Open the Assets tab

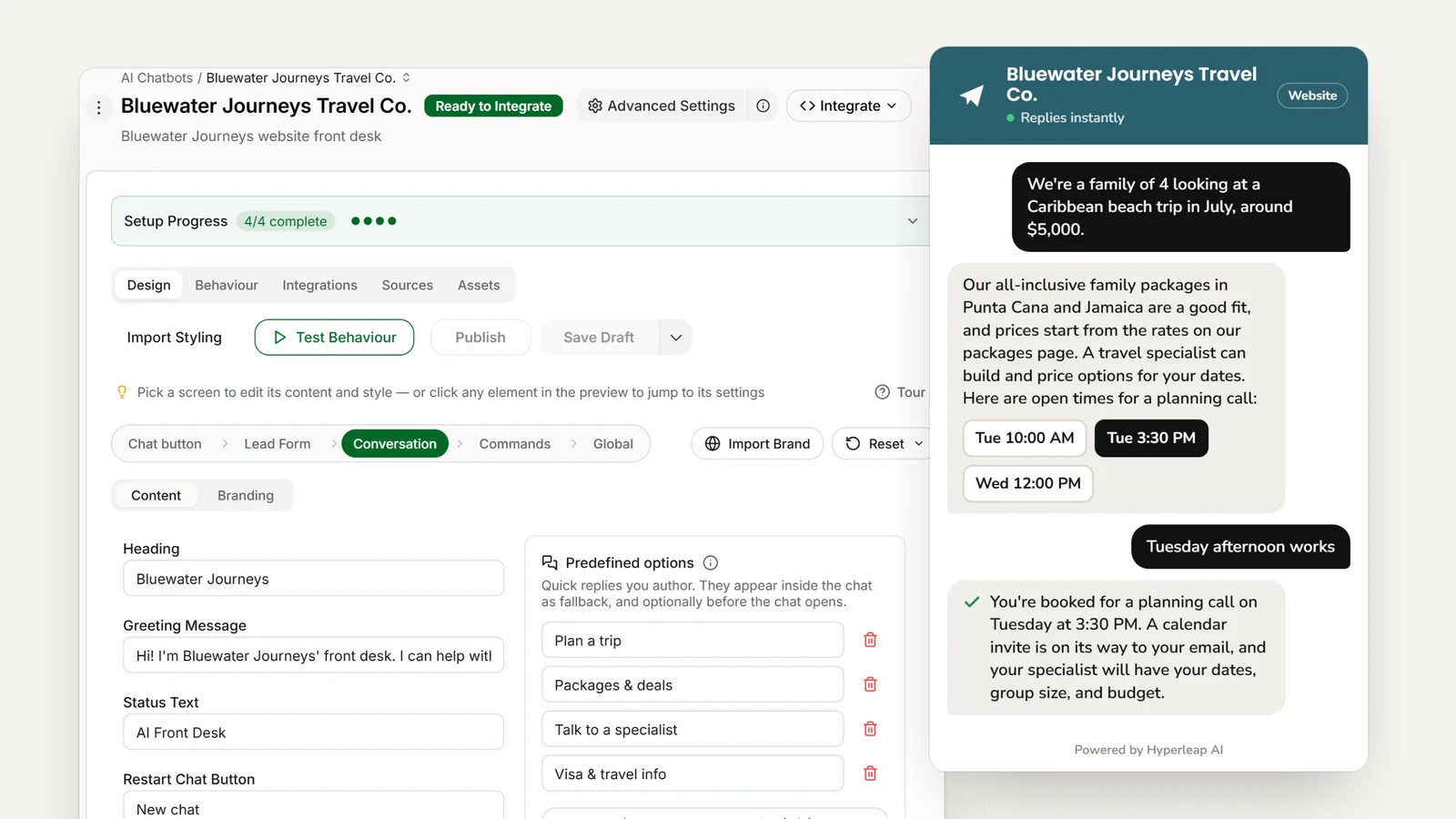pyautogui.click(x=479, y=285)
